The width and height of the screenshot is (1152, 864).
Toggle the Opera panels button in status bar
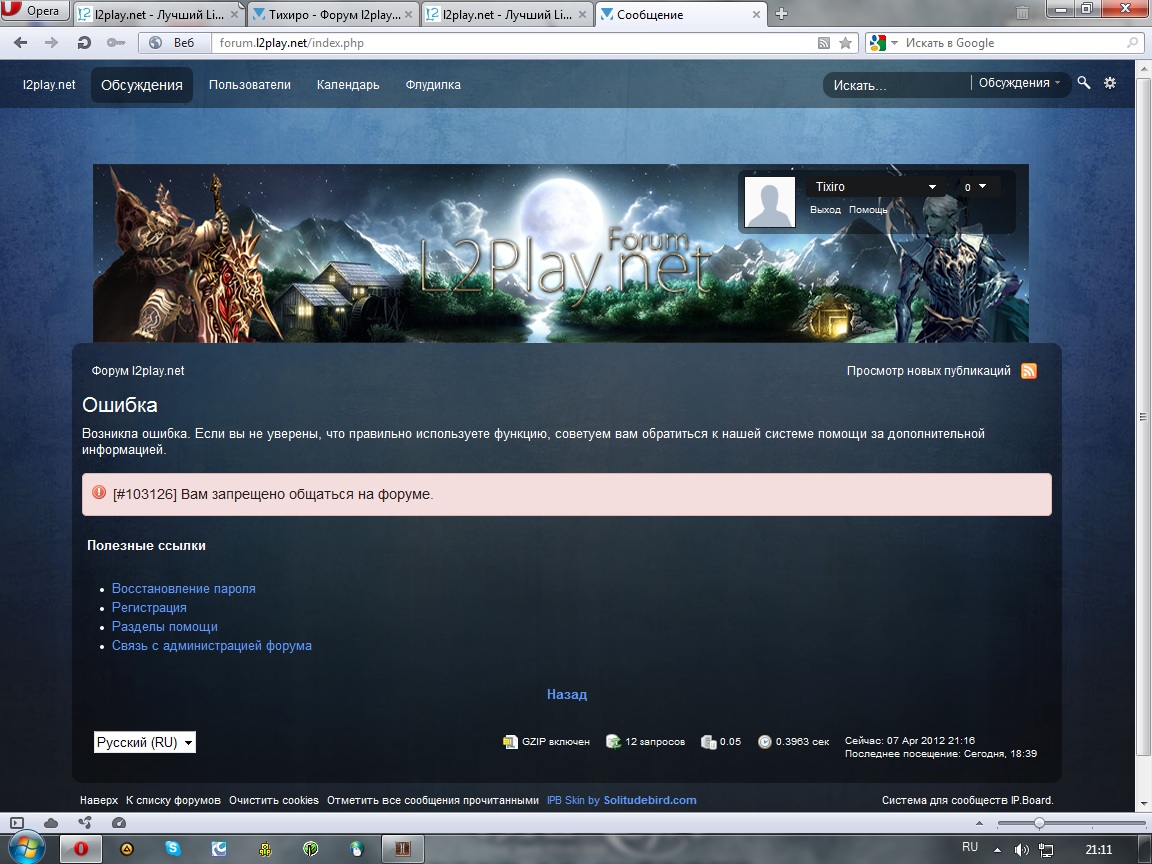pos(17,823)
